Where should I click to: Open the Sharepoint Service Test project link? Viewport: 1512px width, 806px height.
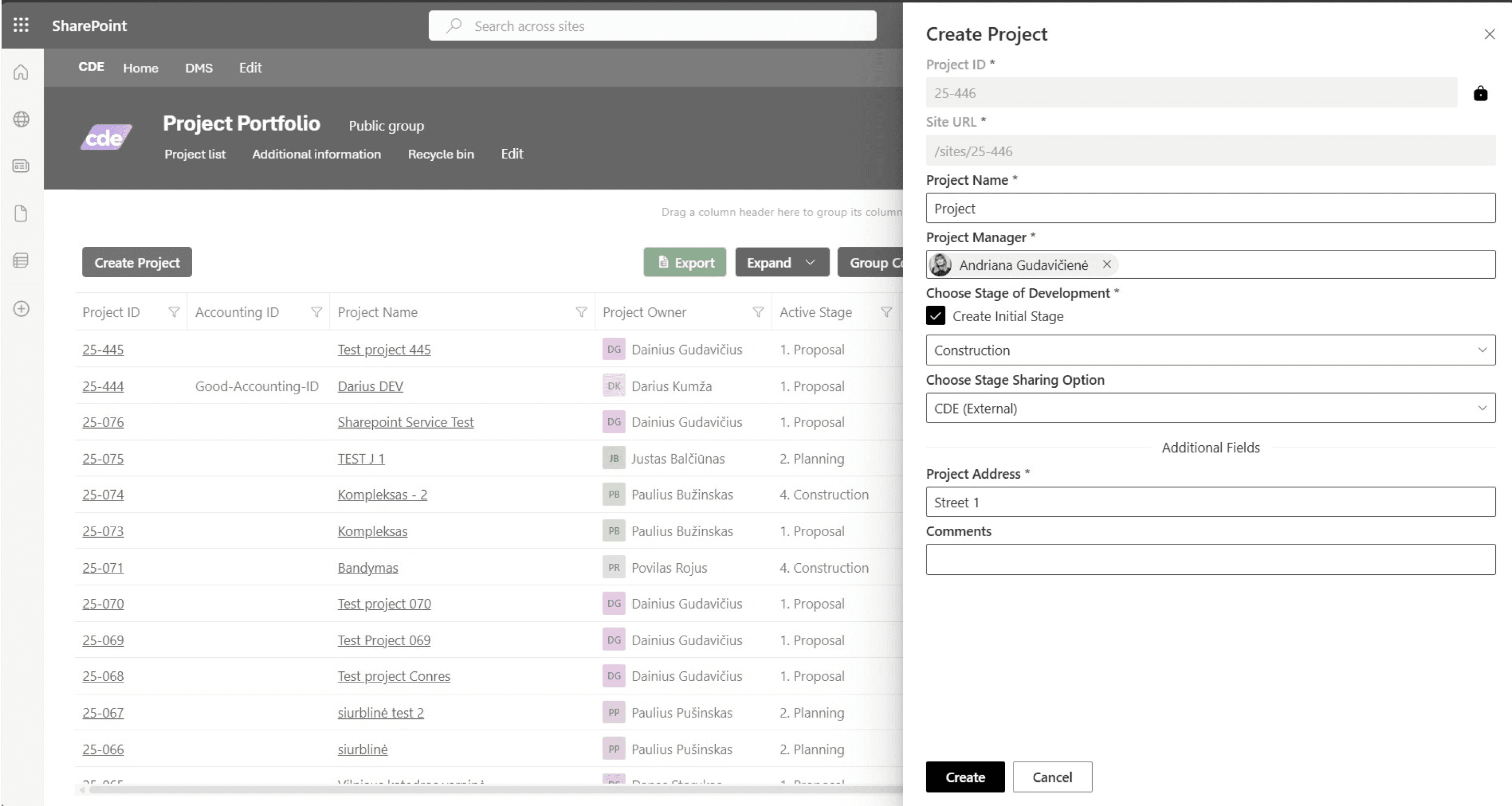click(405, 422)
